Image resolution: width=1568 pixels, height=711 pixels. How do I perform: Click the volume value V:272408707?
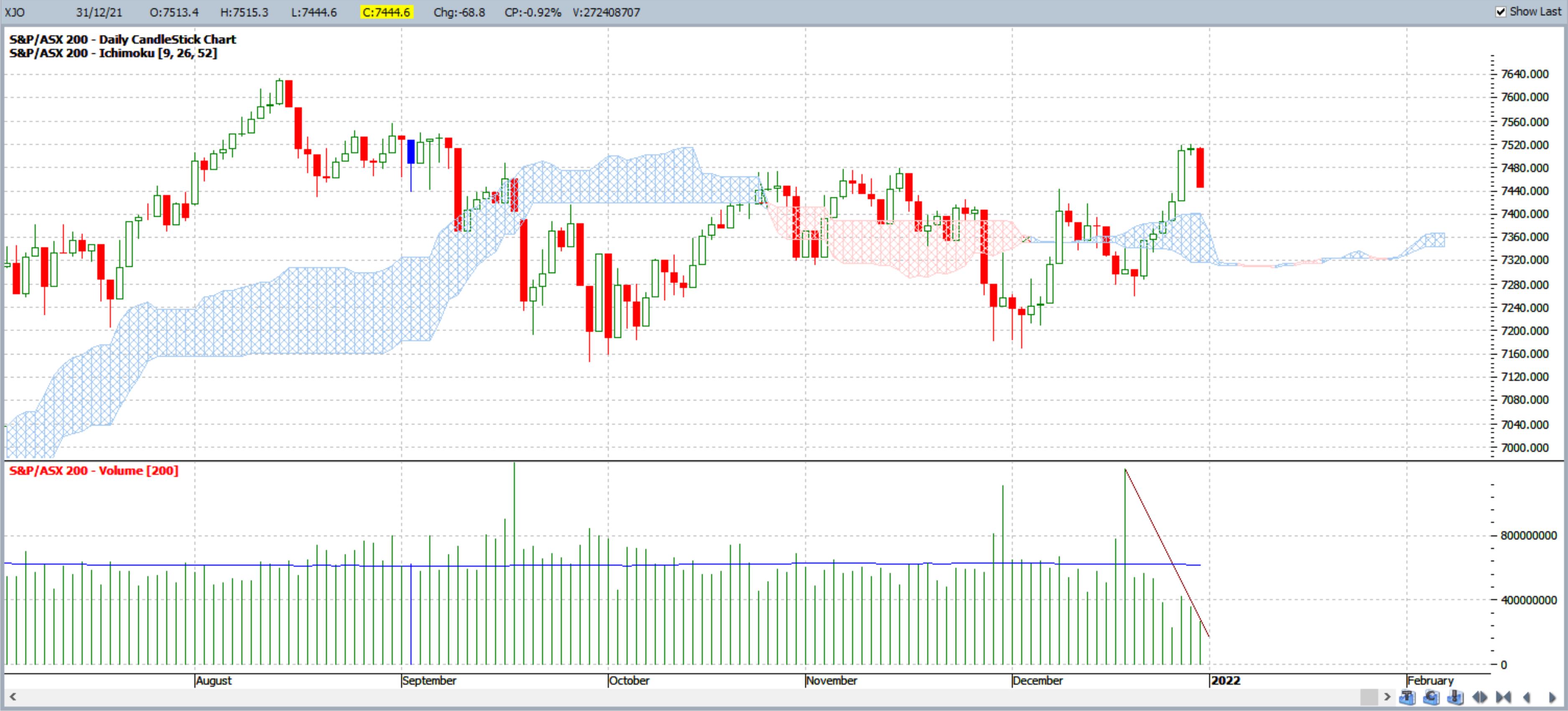[x=606, y=12]
